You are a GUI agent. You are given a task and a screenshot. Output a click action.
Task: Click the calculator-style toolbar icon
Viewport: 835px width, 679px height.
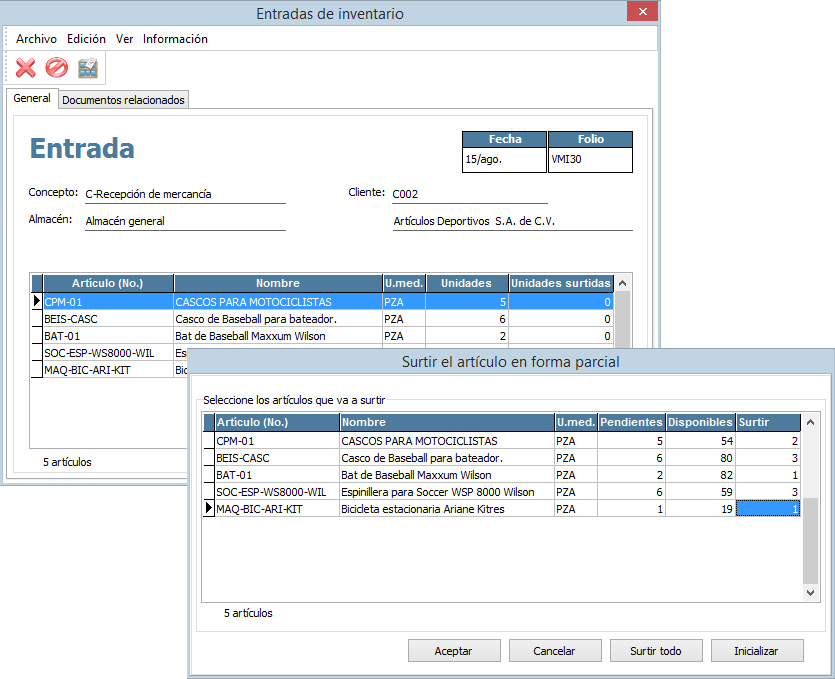coord(88,68)
